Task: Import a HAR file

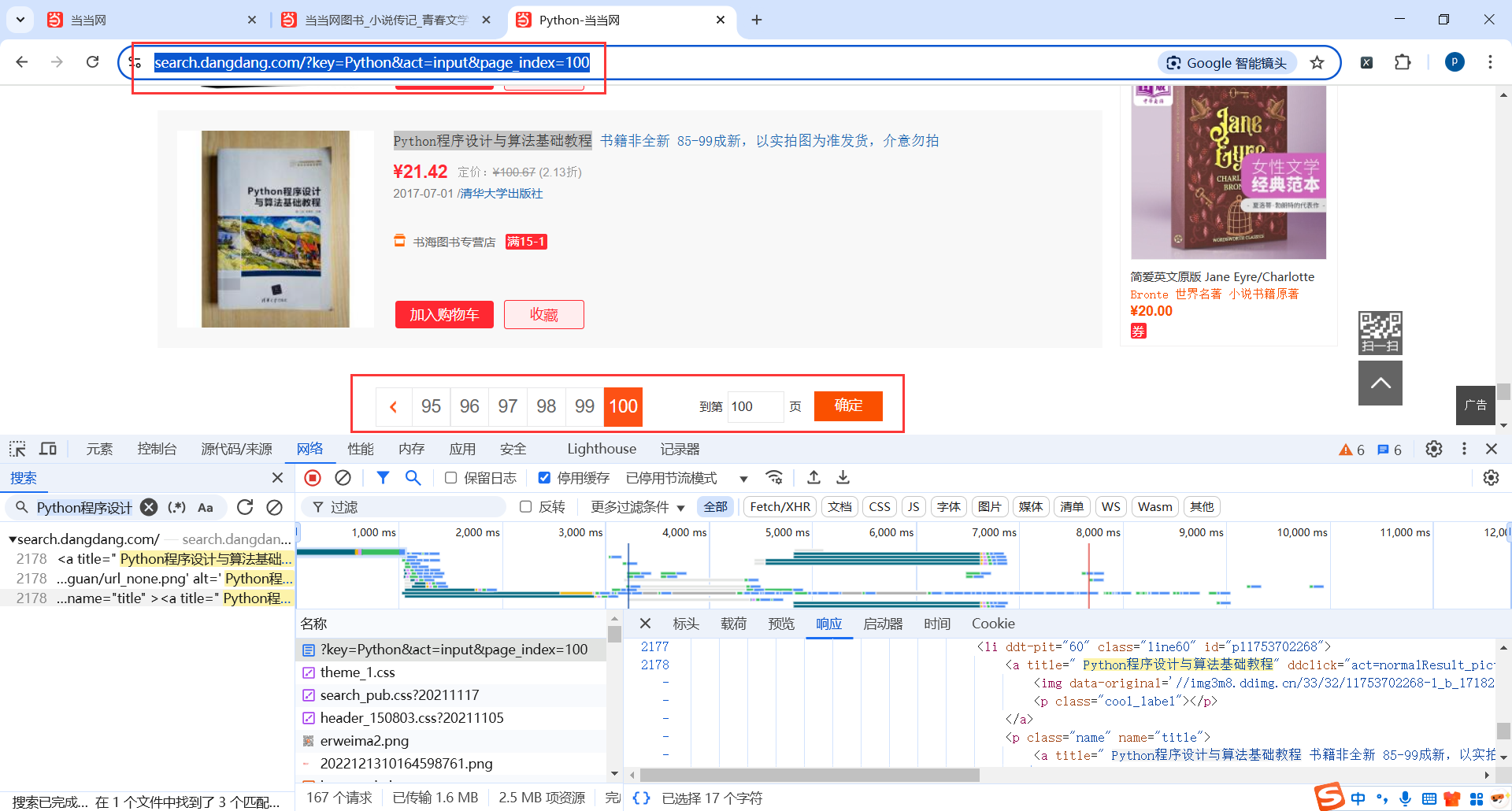Action: pyautogui.click(x=813, y=478)
